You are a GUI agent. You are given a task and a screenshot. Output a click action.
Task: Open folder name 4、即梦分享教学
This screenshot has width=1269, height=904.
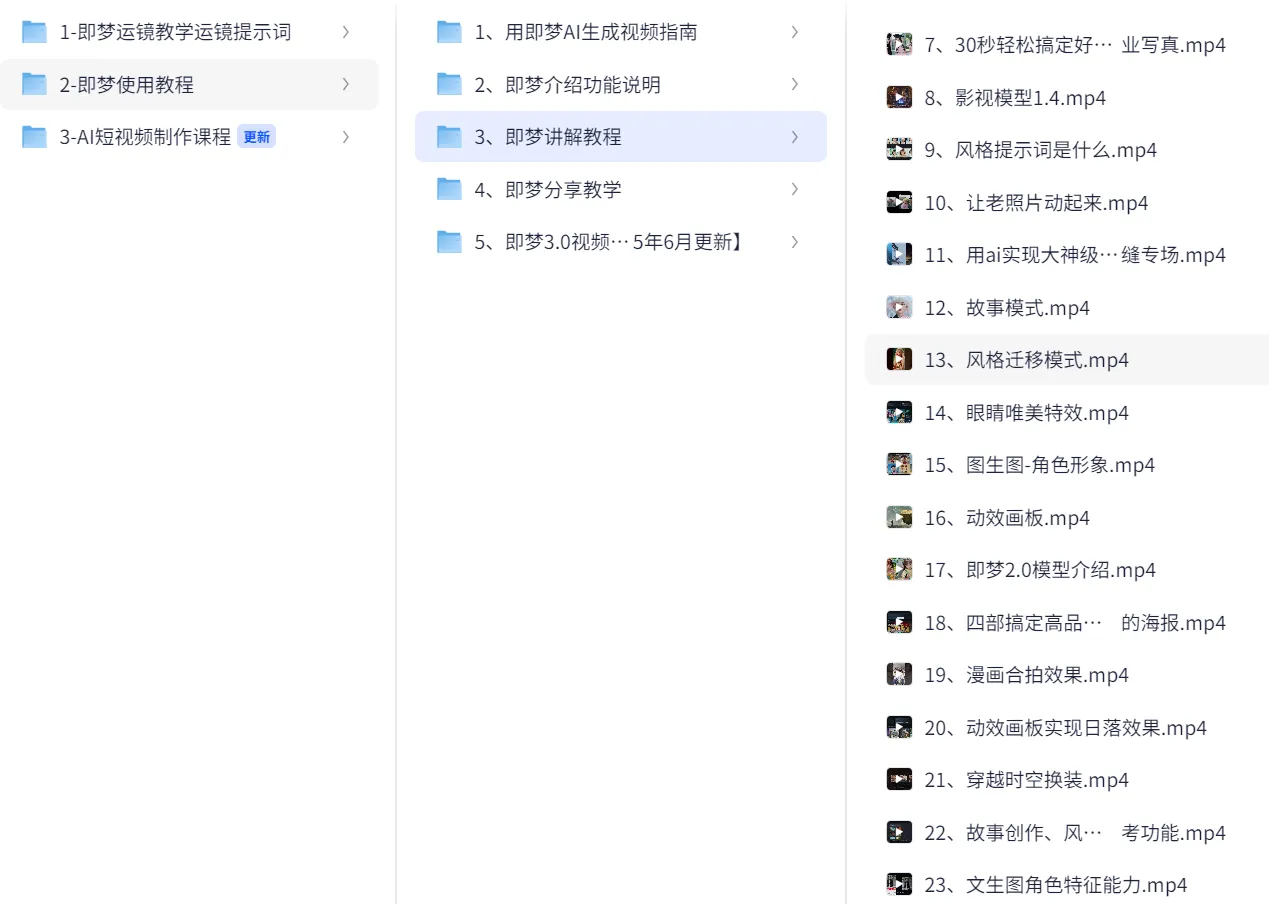[x=548, y=190]
